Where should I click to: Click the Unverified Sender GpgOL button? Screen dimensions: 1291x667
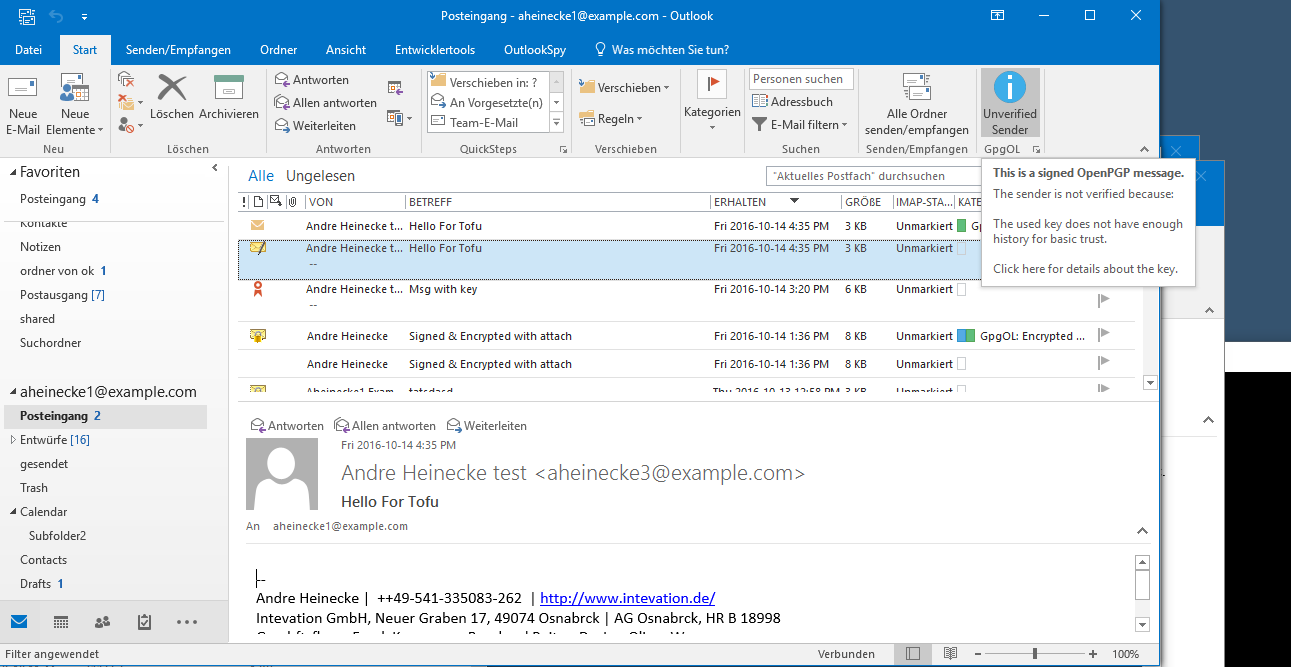click(1010, 103)
